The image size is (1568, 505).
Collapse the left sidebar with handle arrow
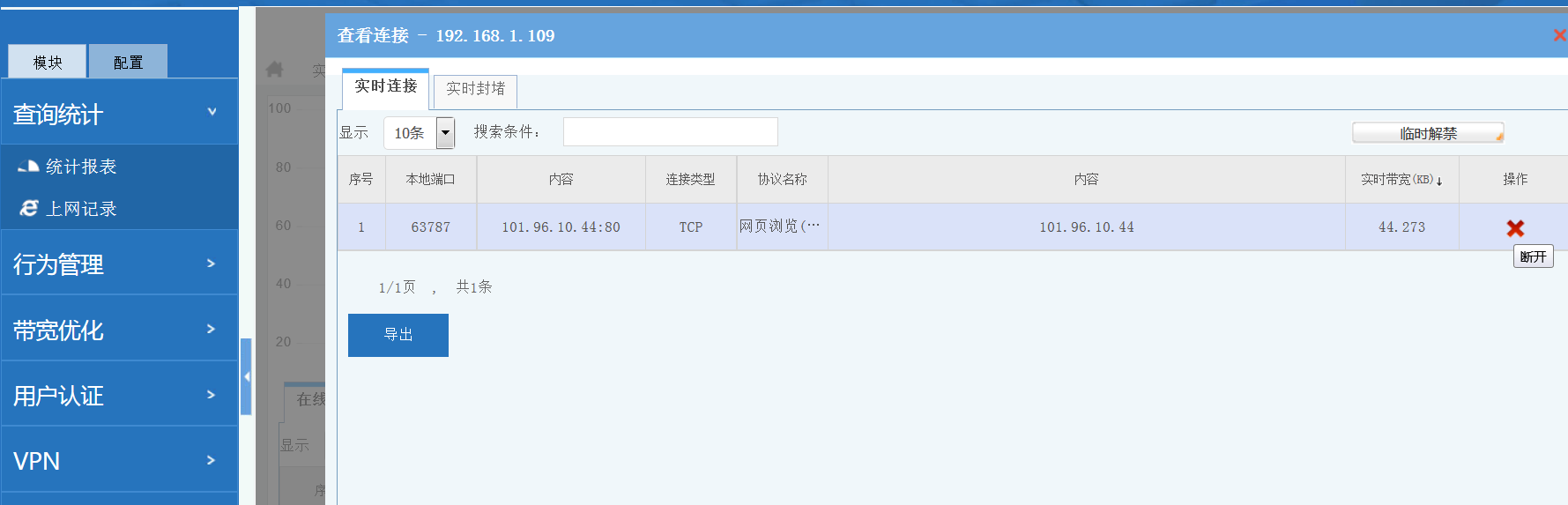tap(247, 376)
